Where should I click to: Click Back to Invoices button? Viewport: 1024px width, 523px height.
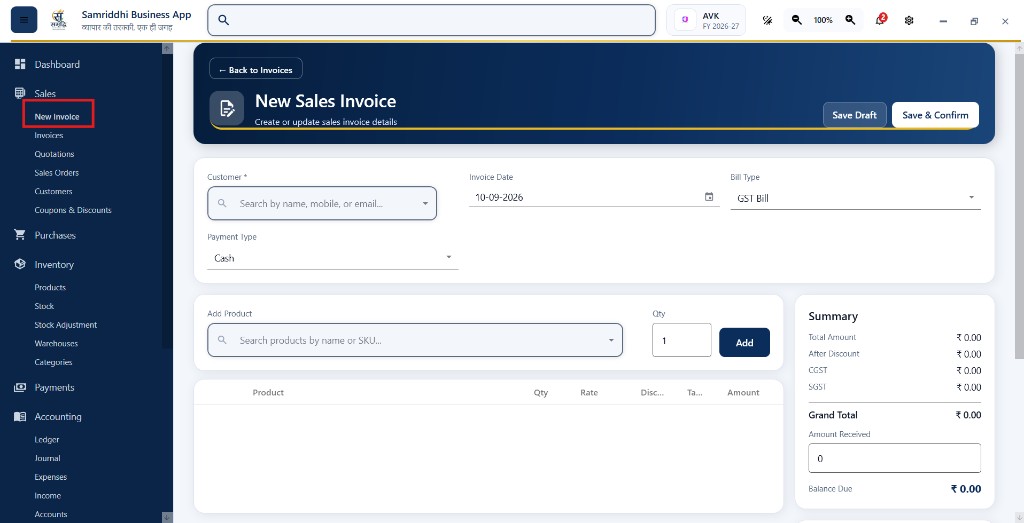point(256,69)
